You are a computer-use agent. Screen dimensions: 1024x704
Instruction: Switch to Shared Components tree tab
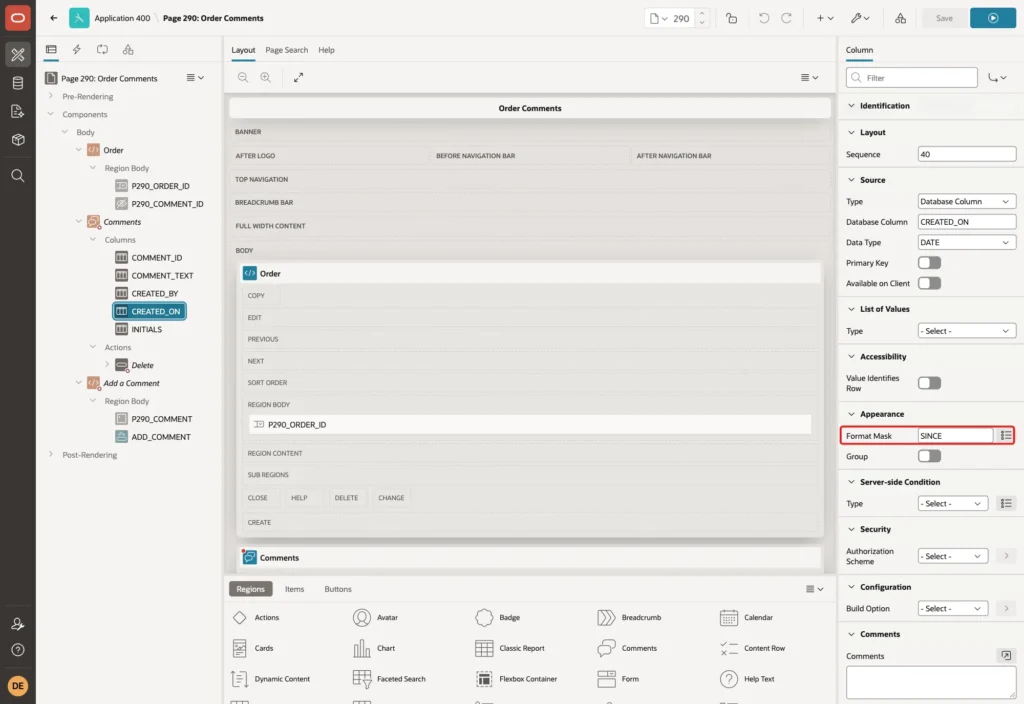point(128,50)
